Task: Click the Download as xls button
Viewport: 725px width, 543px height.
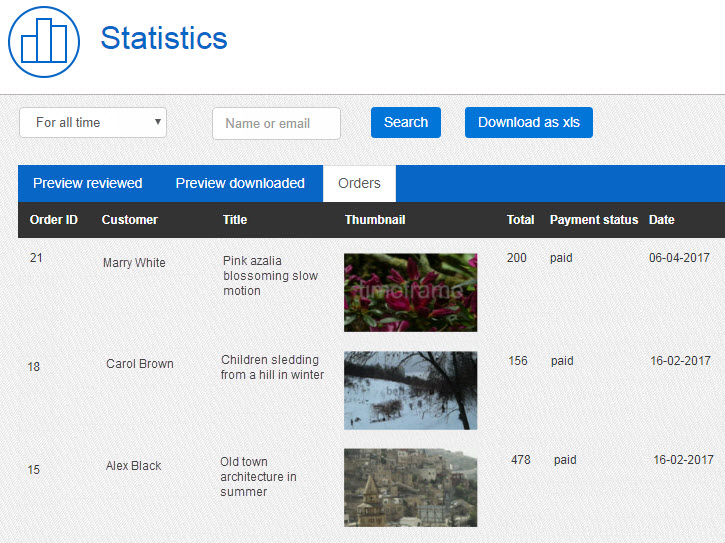Action: tap(528, 123)
